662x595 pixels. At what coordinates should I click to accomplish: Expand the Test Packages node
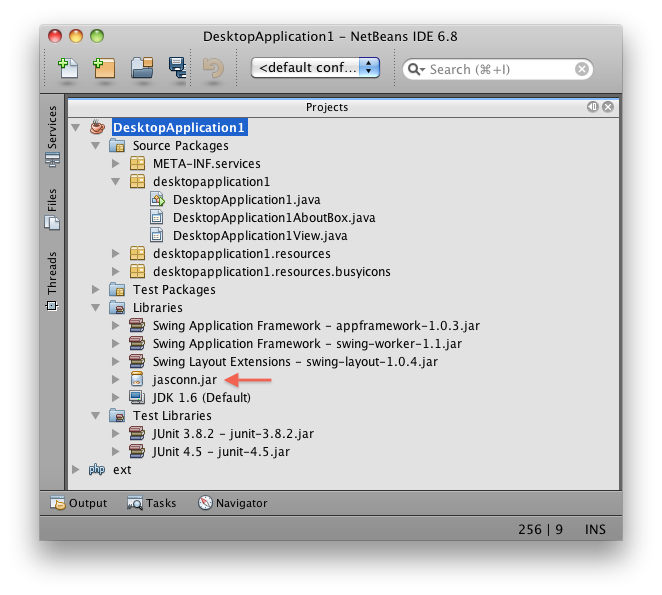97,290
